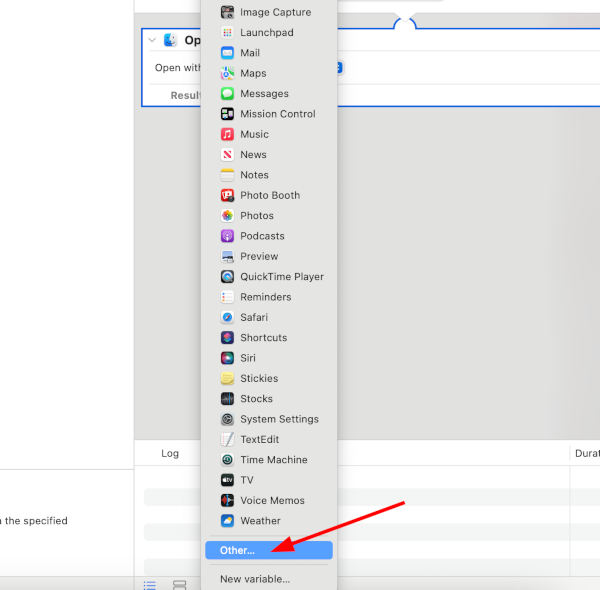The height and width of the screenshot is (590, 600).
Task: Collapse the Open action disclosure triangle
Action: coord(152,40)
